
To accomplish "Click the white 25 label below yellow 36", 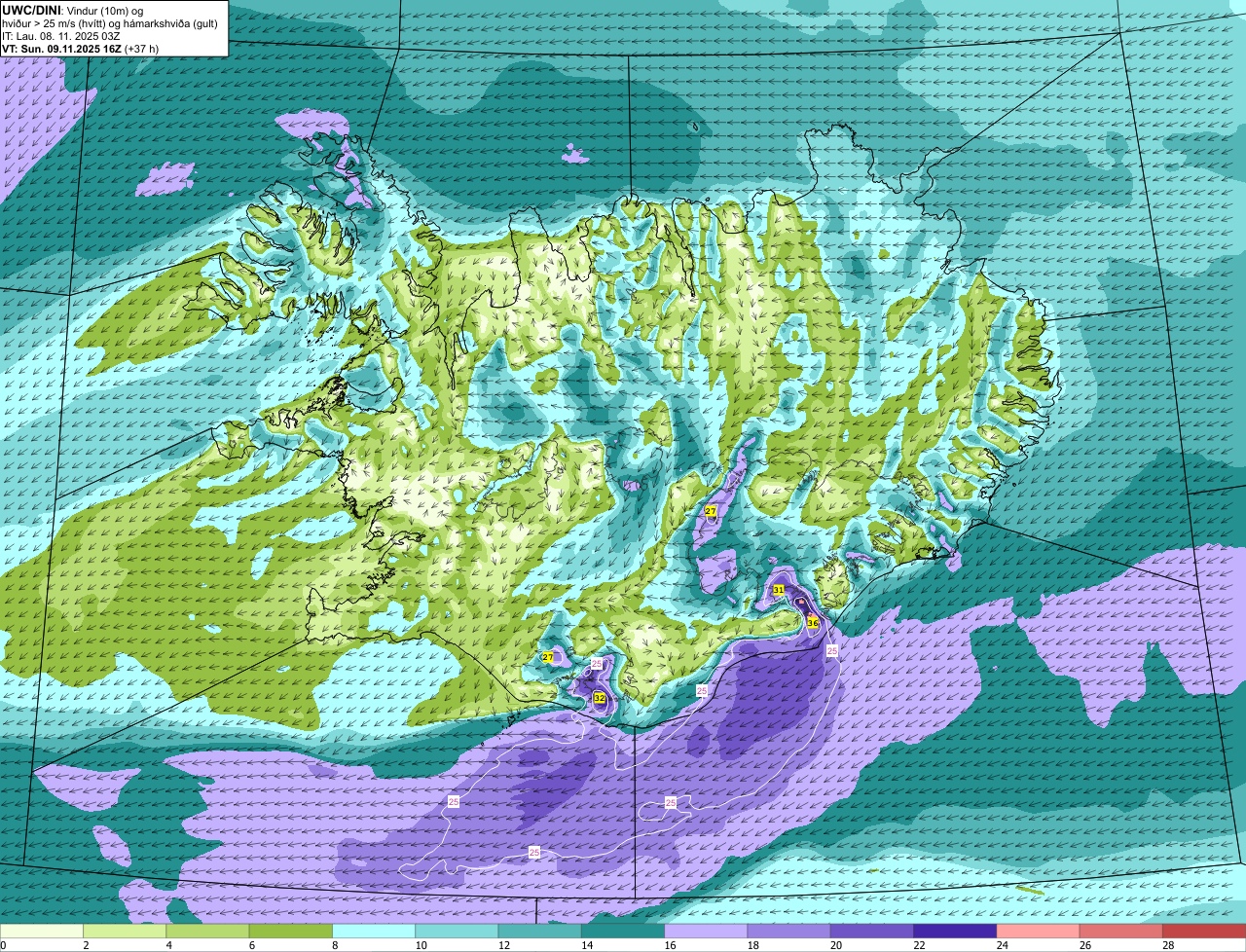I will [832, 650].
